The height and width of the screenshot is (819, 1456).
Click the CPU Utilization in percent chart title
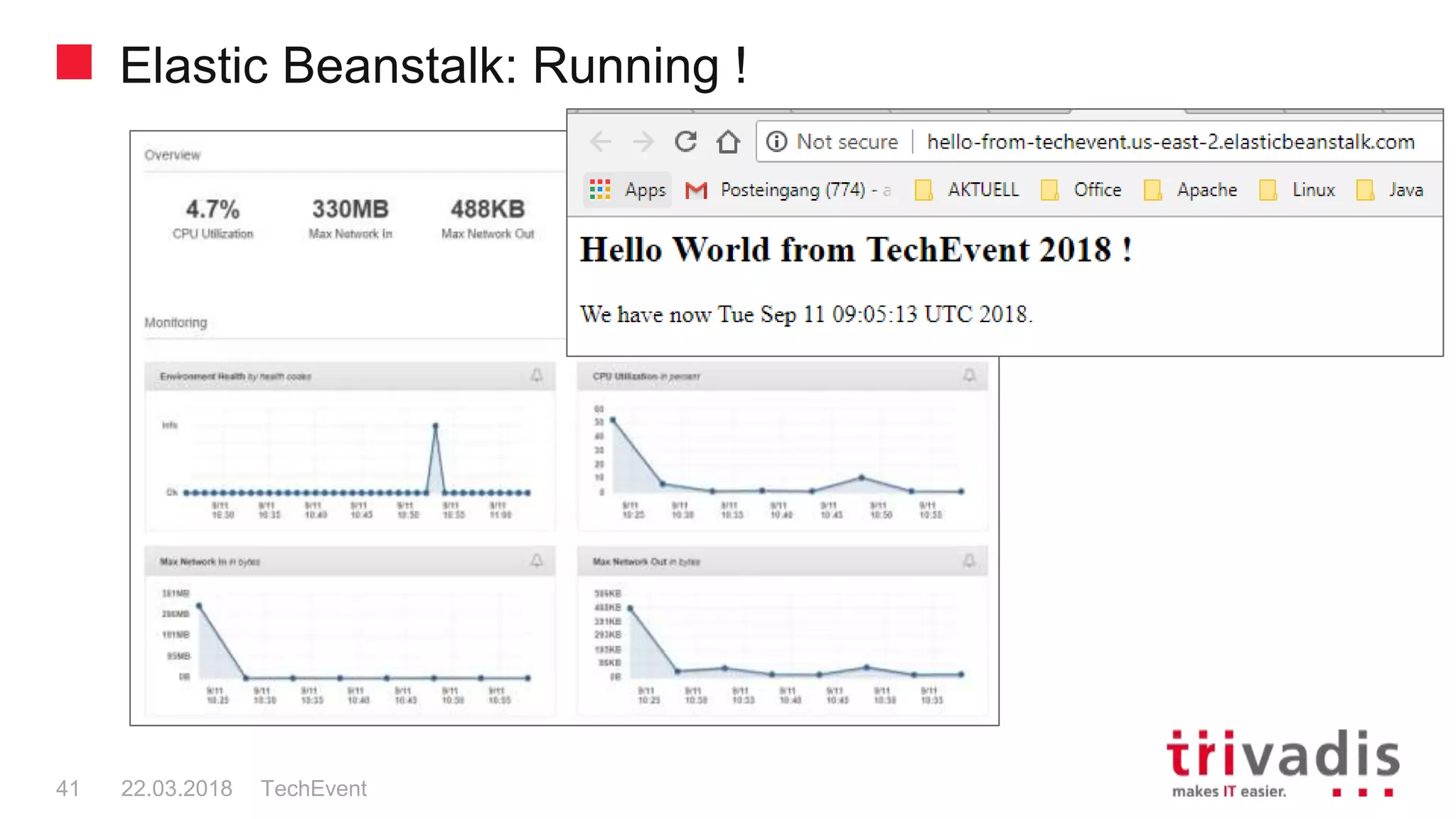pyautogui.click(x=646, y=376)
